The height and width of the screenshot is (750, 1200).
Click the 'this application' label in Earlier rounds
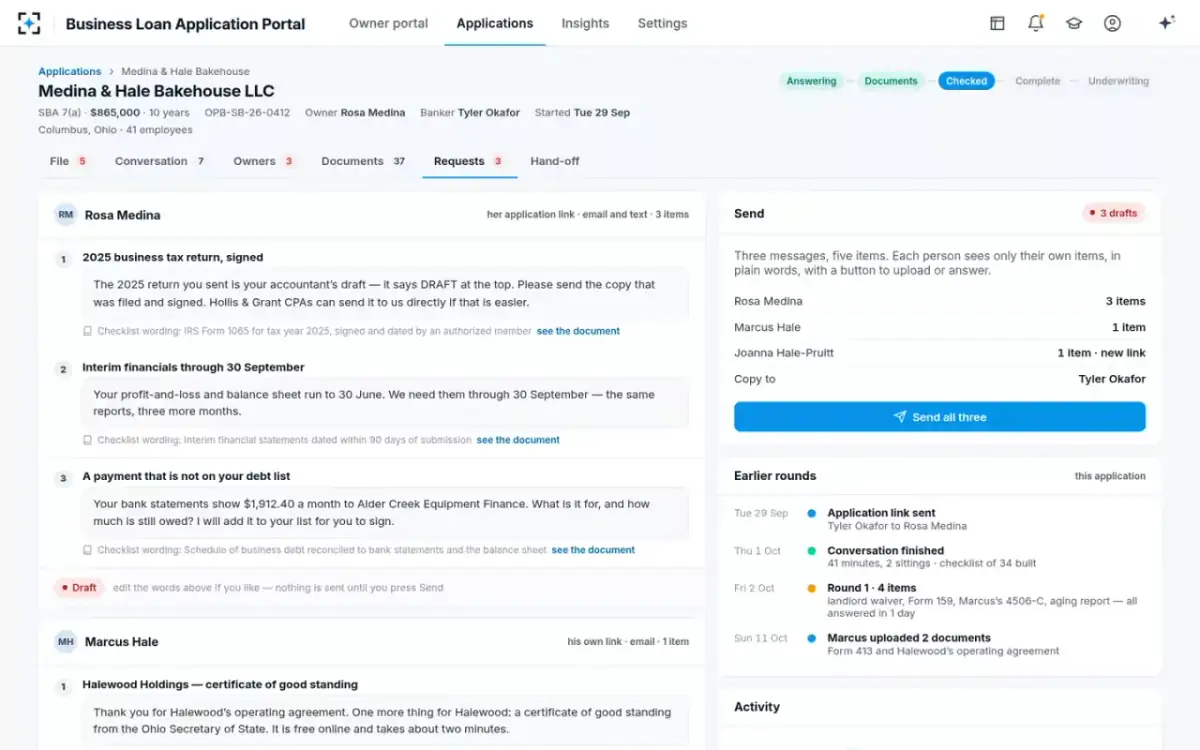[x=1110, y=476]
